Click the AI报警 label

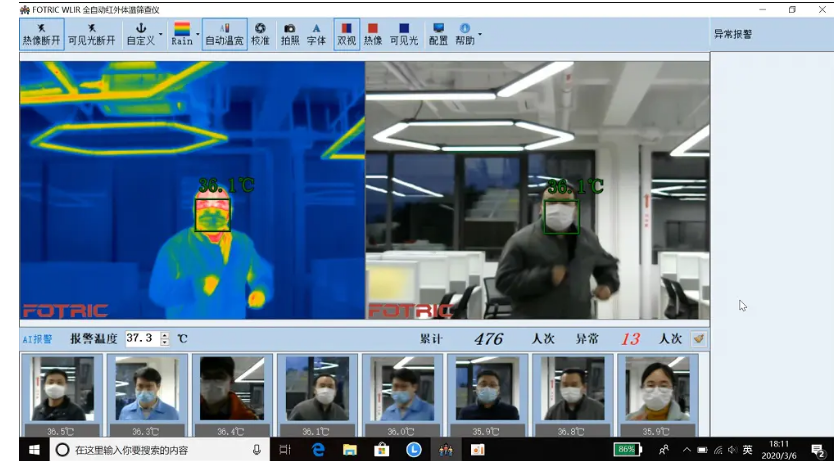[x=37, y=340]
